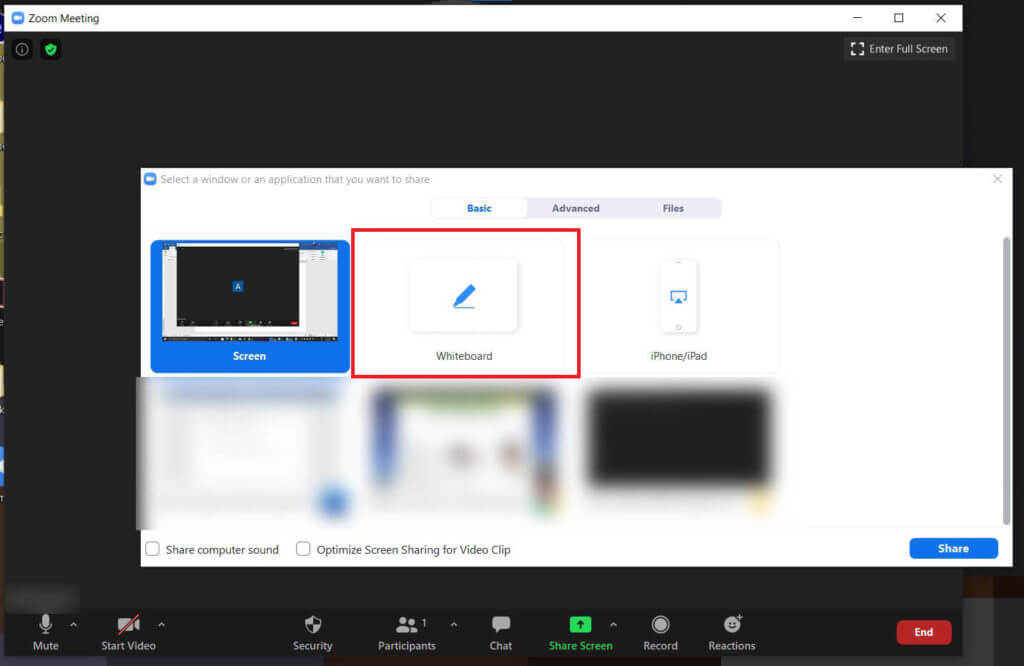Mute the microphone
Image resolution: width=1024 pixels, height=666 pixels.
pyautogui.click(x=46, y=632)
